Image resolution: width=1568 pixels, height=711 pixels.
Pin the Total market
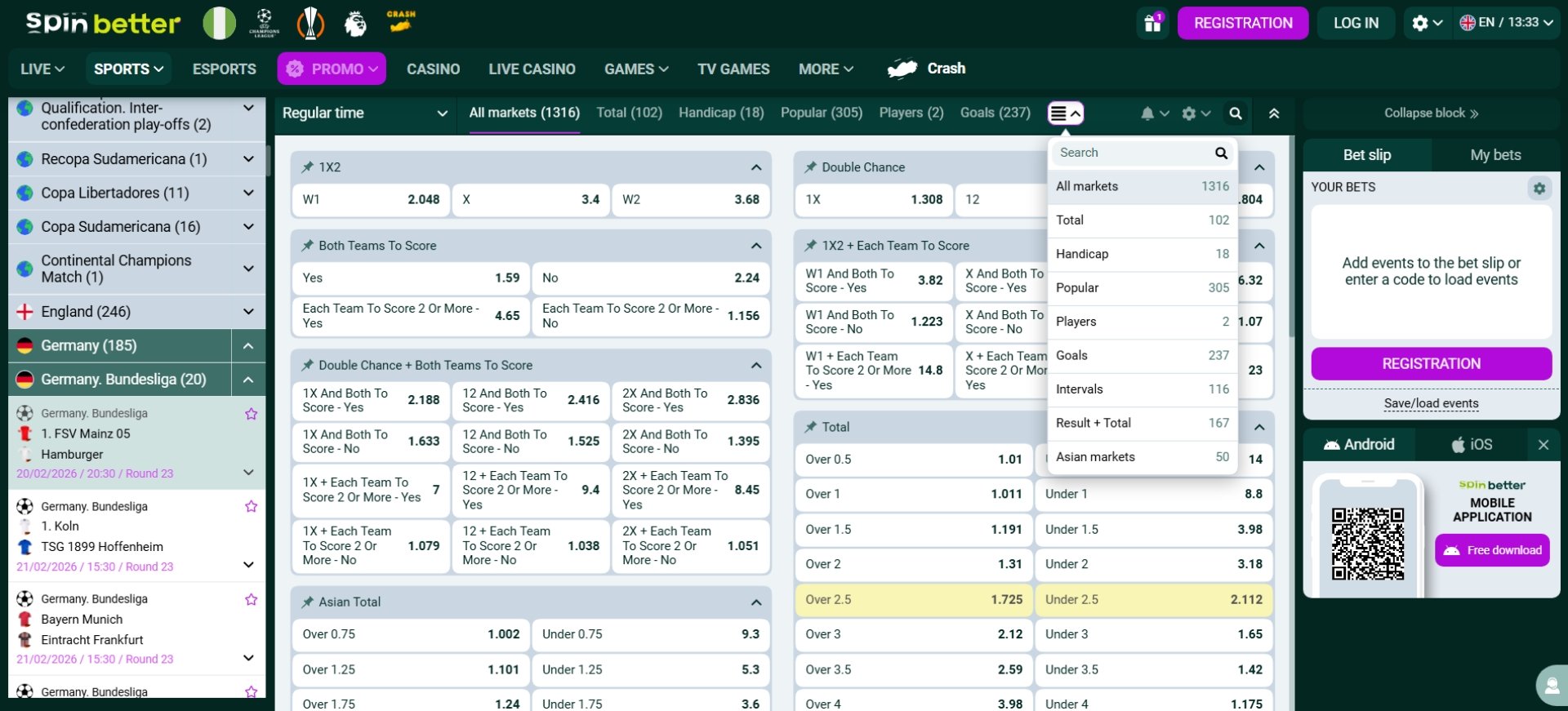click(811, 427)
